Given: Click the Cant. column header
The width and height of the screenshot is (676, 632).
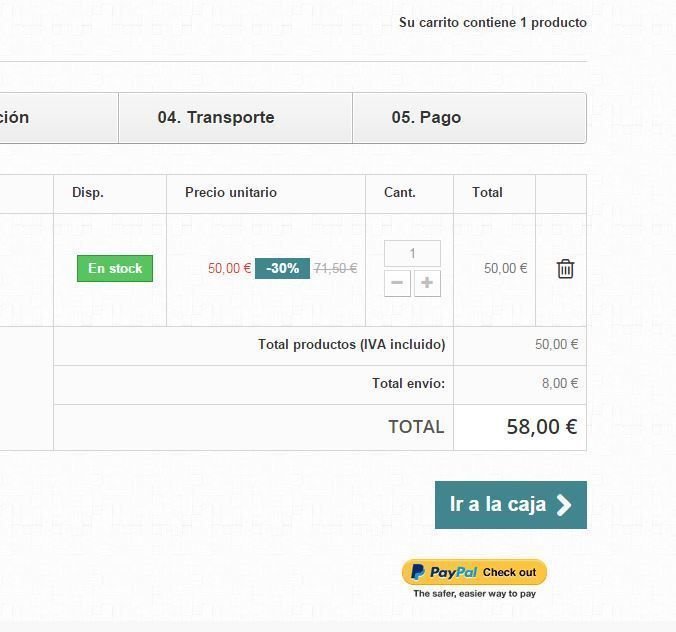Looking at the screenshot, I should pos(400,193).
